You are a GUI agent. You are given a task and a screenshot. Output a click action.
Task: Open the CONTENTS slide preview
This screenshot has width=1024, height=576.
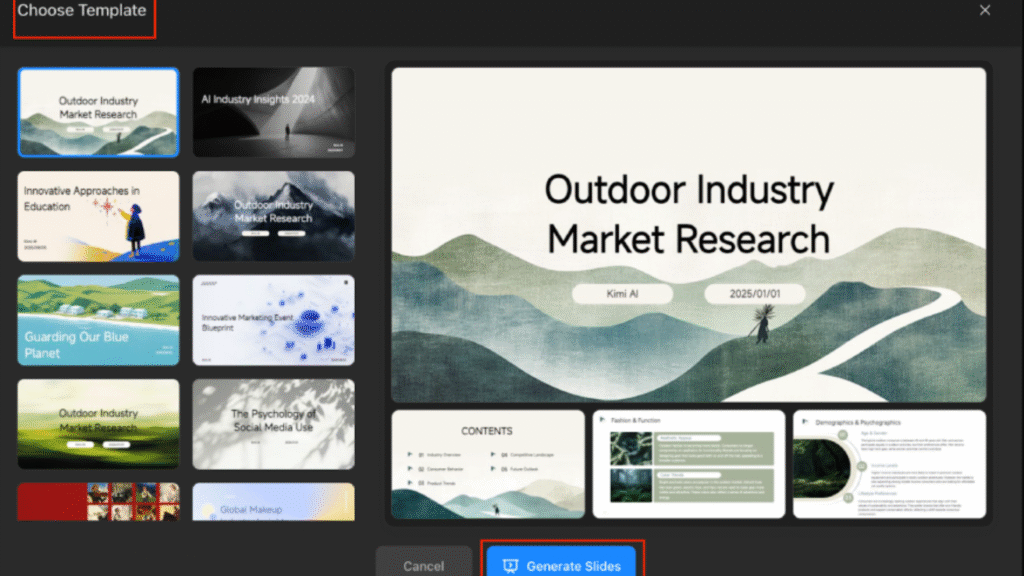pyautogui.click(x=487, y=464)
